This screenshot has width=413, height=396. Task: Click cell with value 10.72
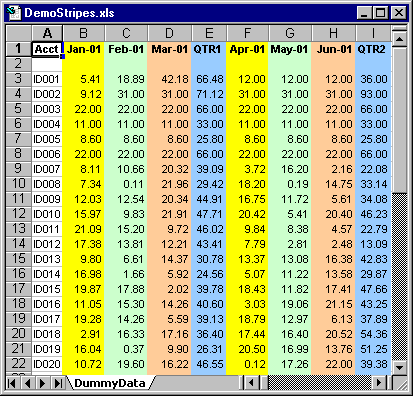click(x=83, y=364)
